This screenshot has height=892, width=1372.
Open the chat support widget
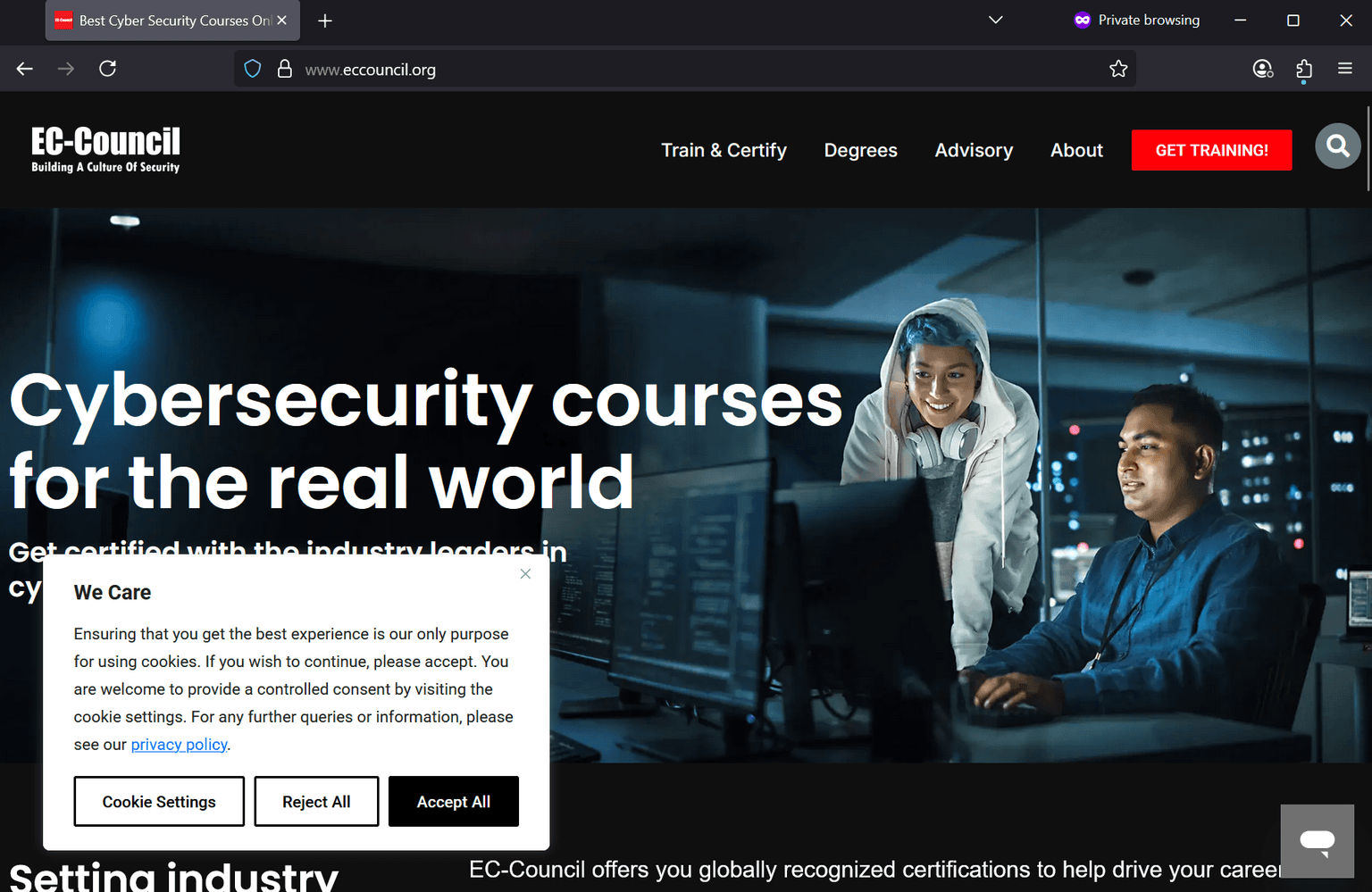coord(1318,840)
